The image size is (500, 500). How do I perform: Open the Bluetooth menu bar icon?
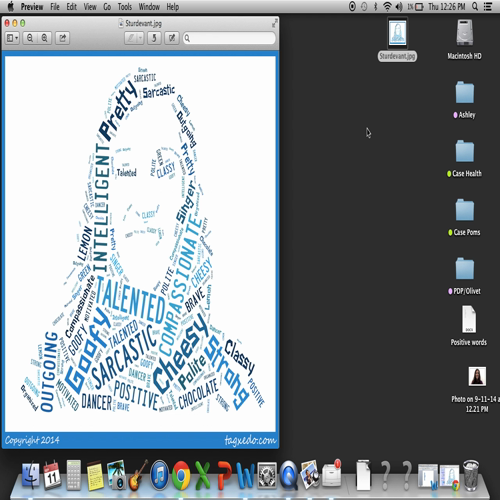pos(375,6)
